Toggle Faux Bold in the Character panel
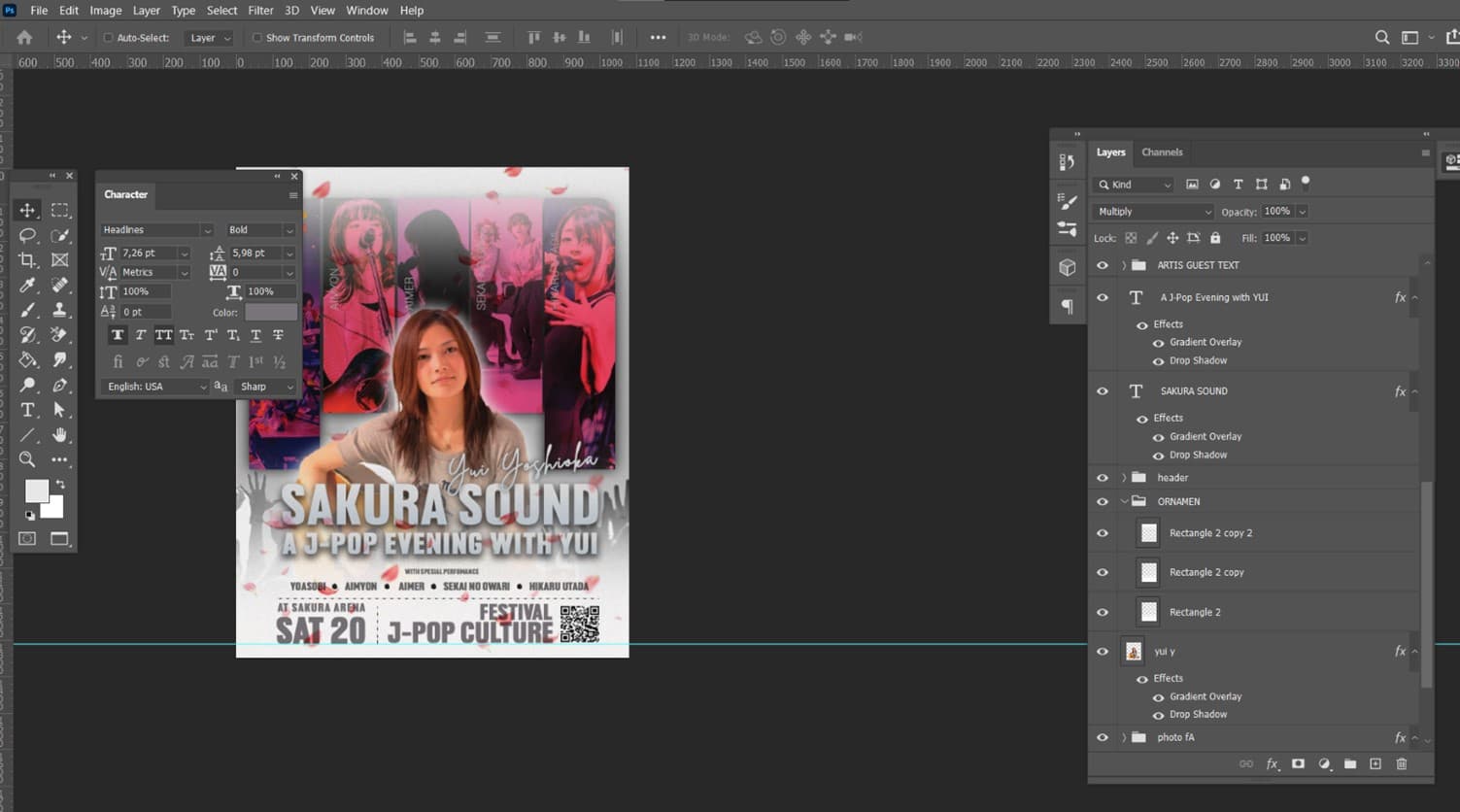Image resolution: width=1460 pixels, height=812 pixels. 118,334
